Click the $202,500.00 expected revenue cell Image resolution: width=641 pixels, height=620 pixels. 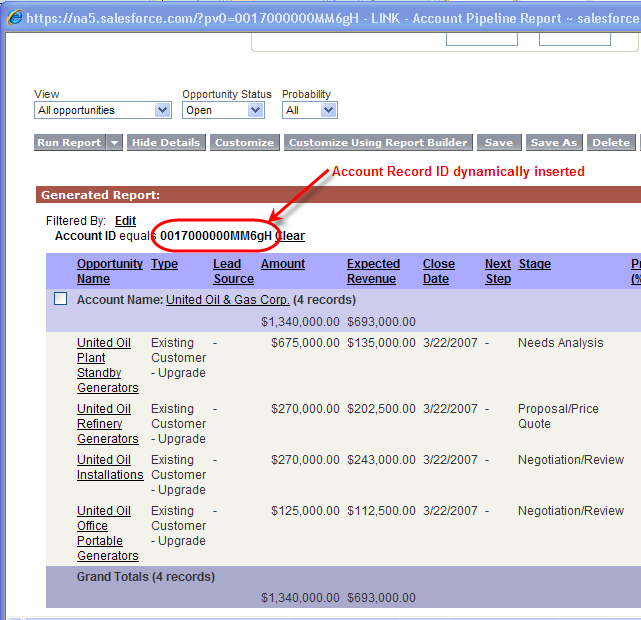click(381, 409)
